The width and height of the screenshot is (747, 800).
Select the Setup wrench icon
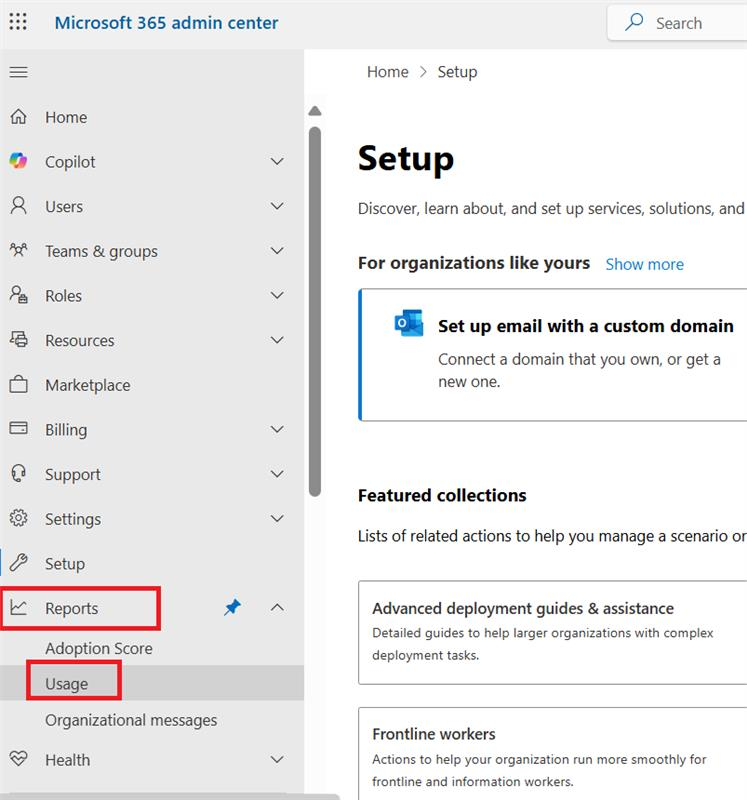[20, 563]
